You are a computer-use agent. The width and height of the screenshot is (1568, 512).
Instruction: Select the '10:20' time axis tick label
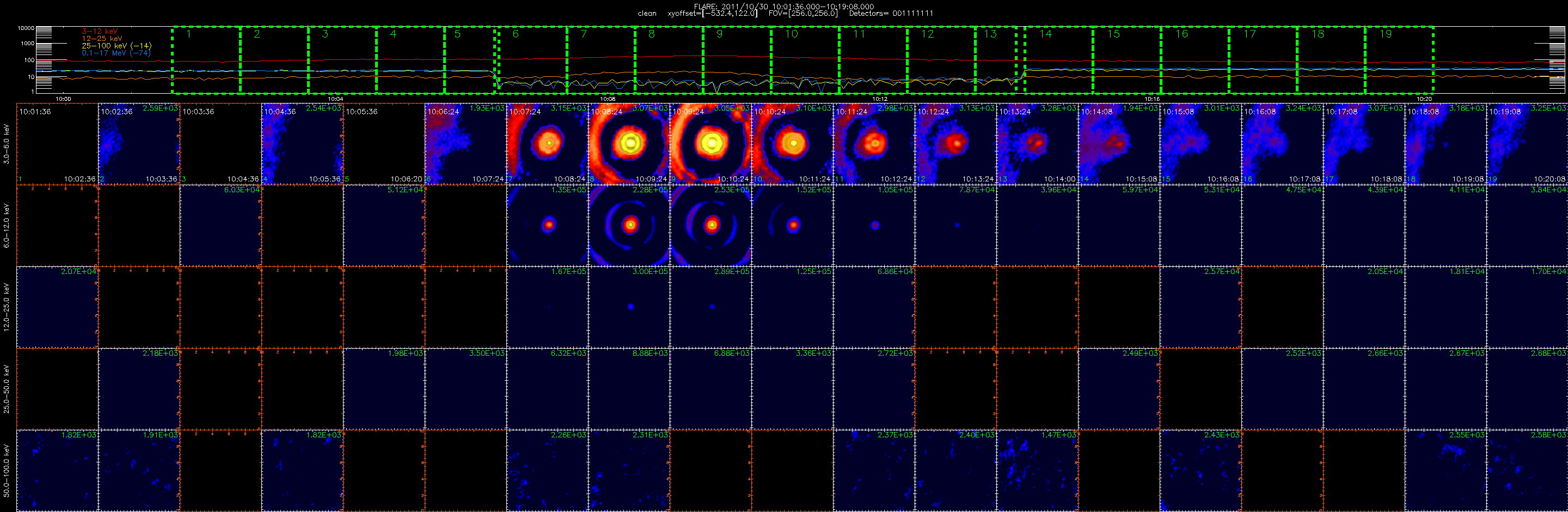click(x=1424, y=99)
